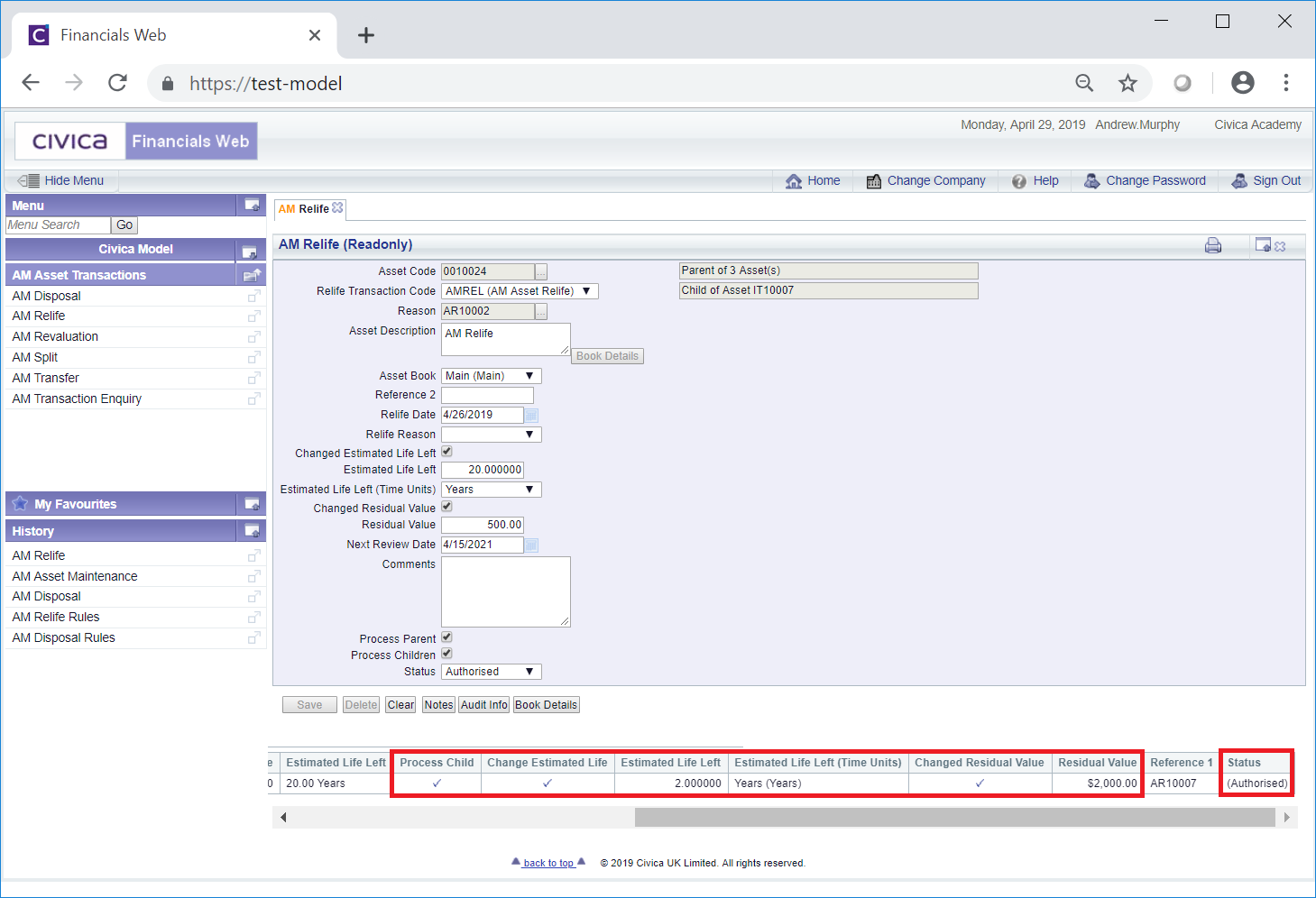Open AM Transfer in new window icon

click(254, 379)
